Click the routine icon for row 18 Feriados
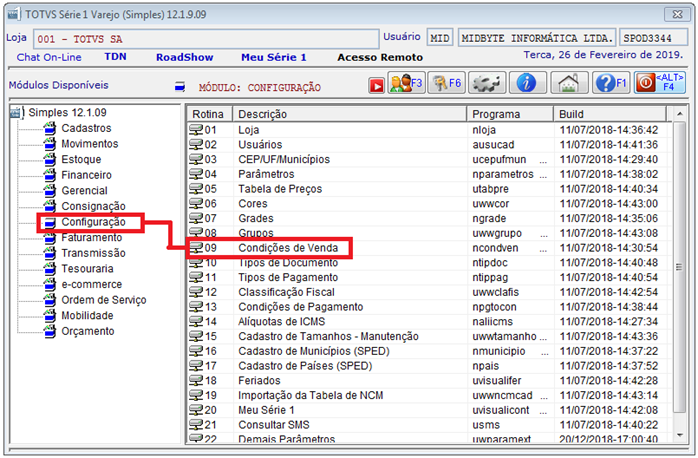Image resolution: width=698 pixels, height=458 pixels. click(196, 380)
